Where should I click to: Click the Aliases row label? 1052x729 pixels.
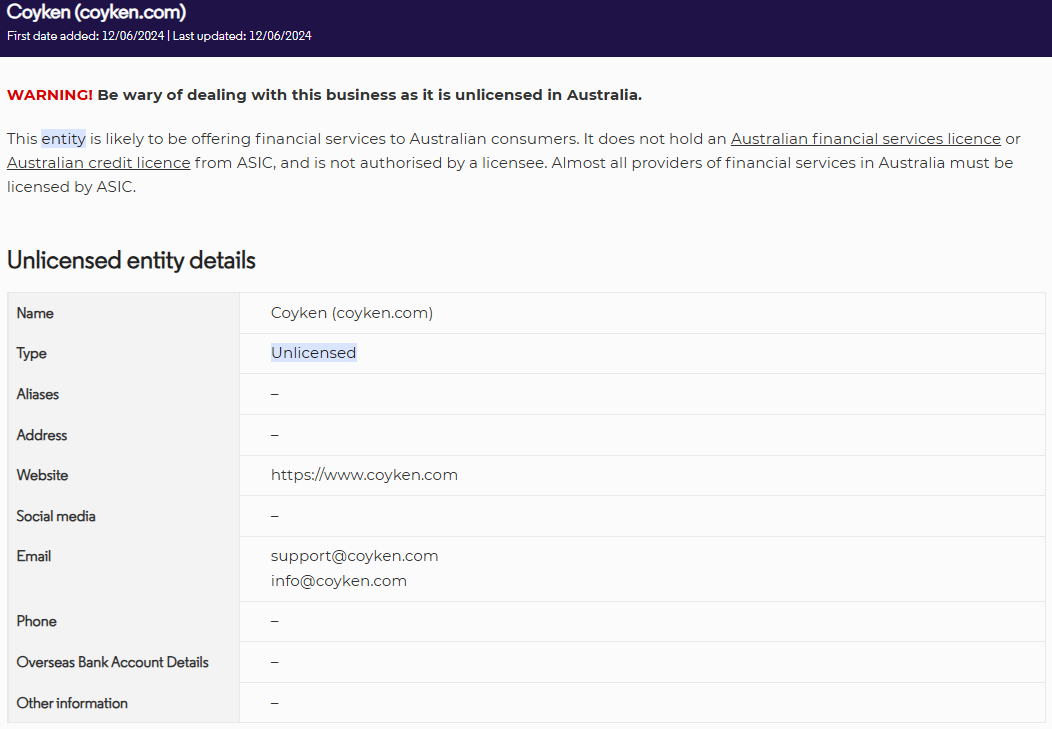[38, 394]
